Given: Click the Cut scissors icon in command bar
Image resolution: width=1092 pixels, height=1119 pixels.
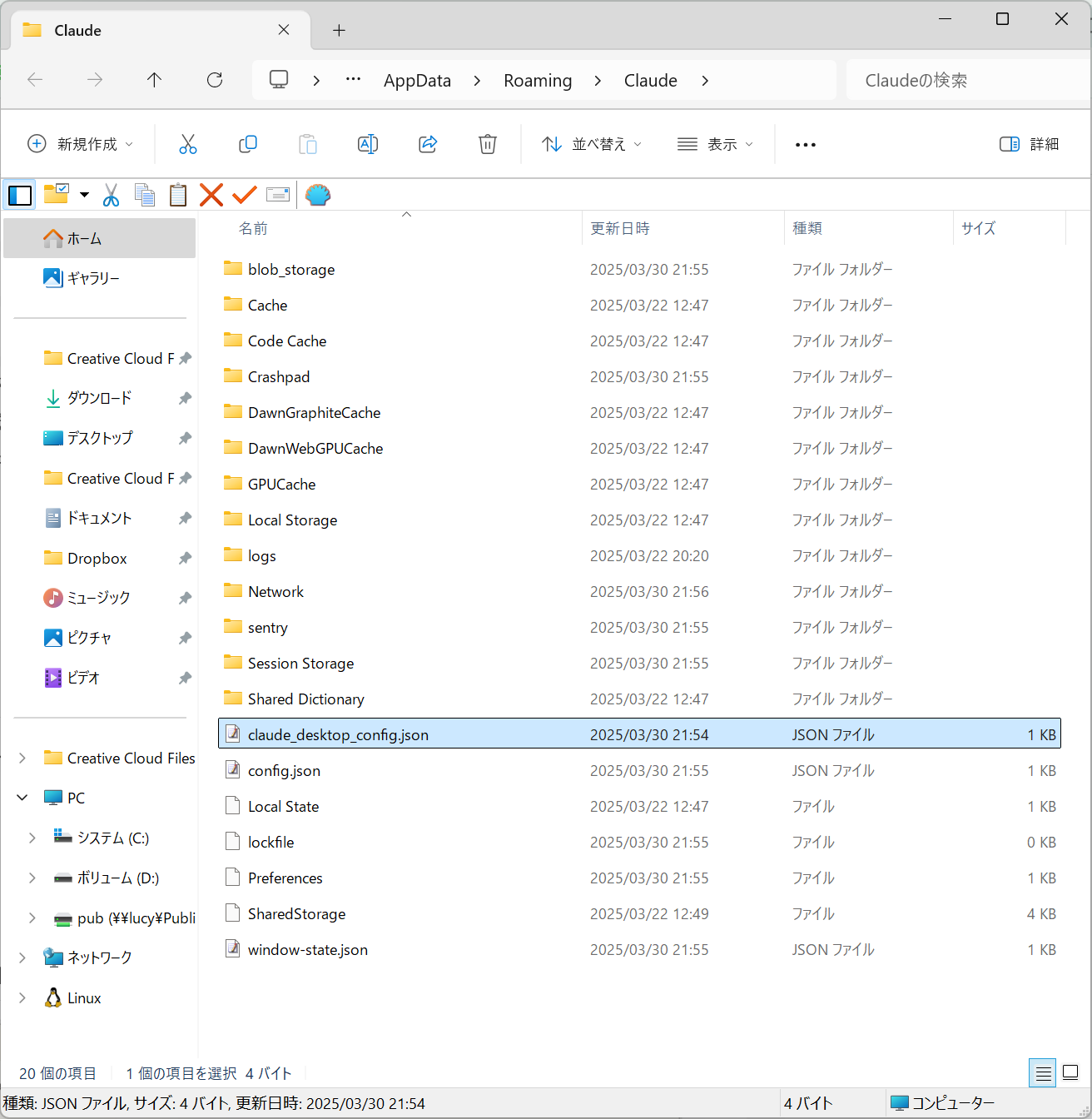Looking at the screenshot, I should [188, 144].
